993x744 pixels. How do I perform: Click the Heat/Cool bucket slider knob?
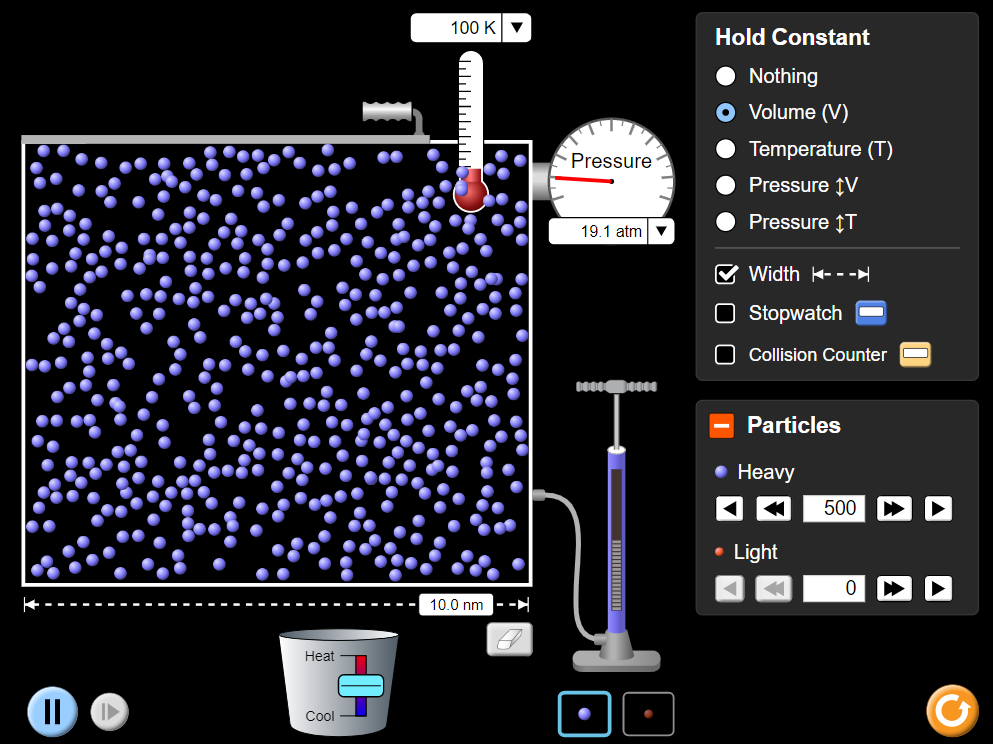click(361, 686)
